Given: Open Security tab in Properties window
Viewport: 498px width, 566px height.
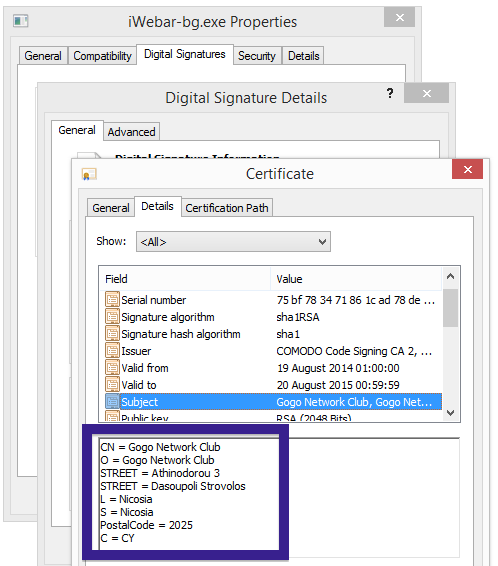Looking at the screenshot, I should [257, 56].
